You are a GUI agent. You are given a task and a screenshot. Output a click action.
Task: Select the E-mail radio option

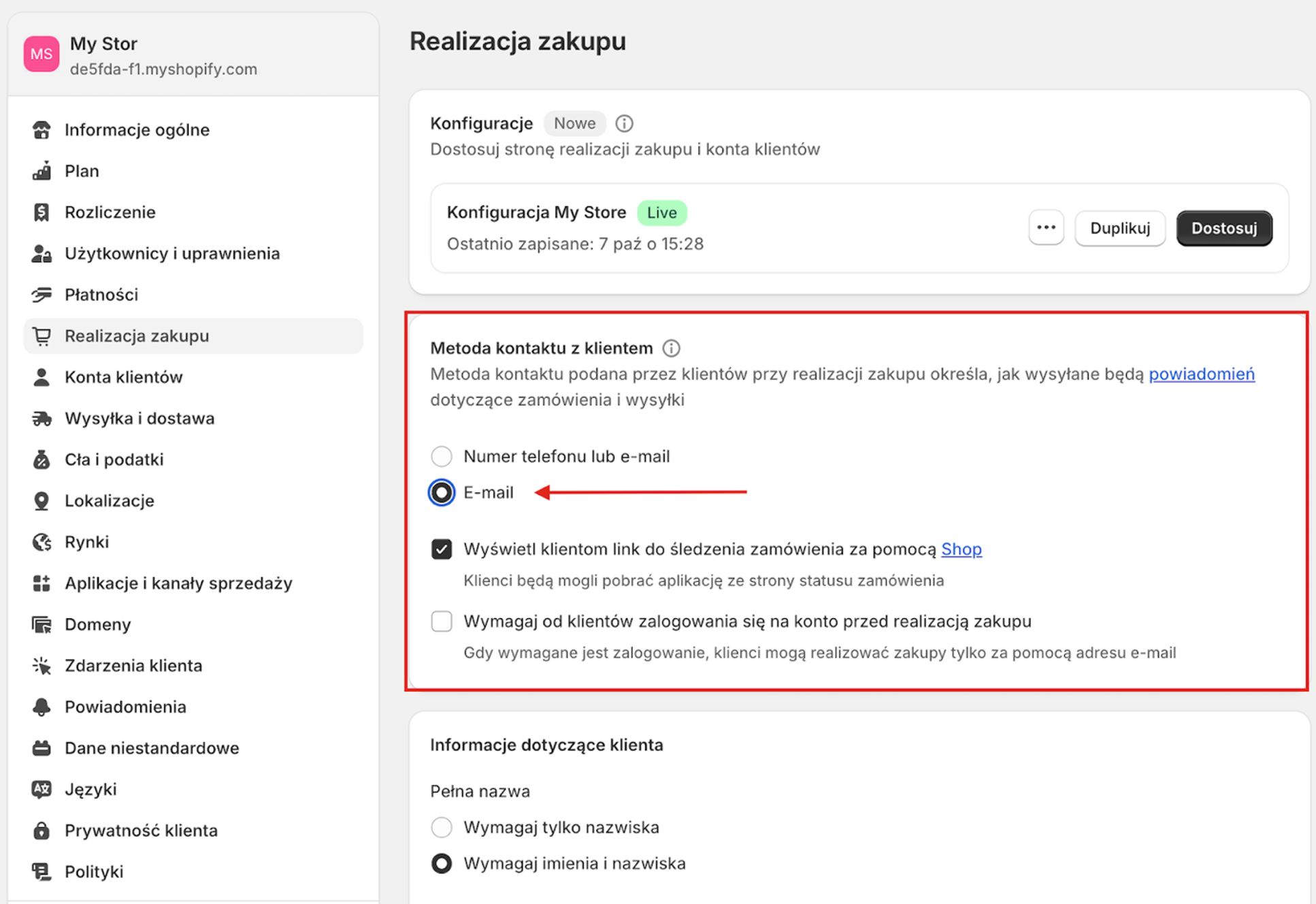(442, 492)
